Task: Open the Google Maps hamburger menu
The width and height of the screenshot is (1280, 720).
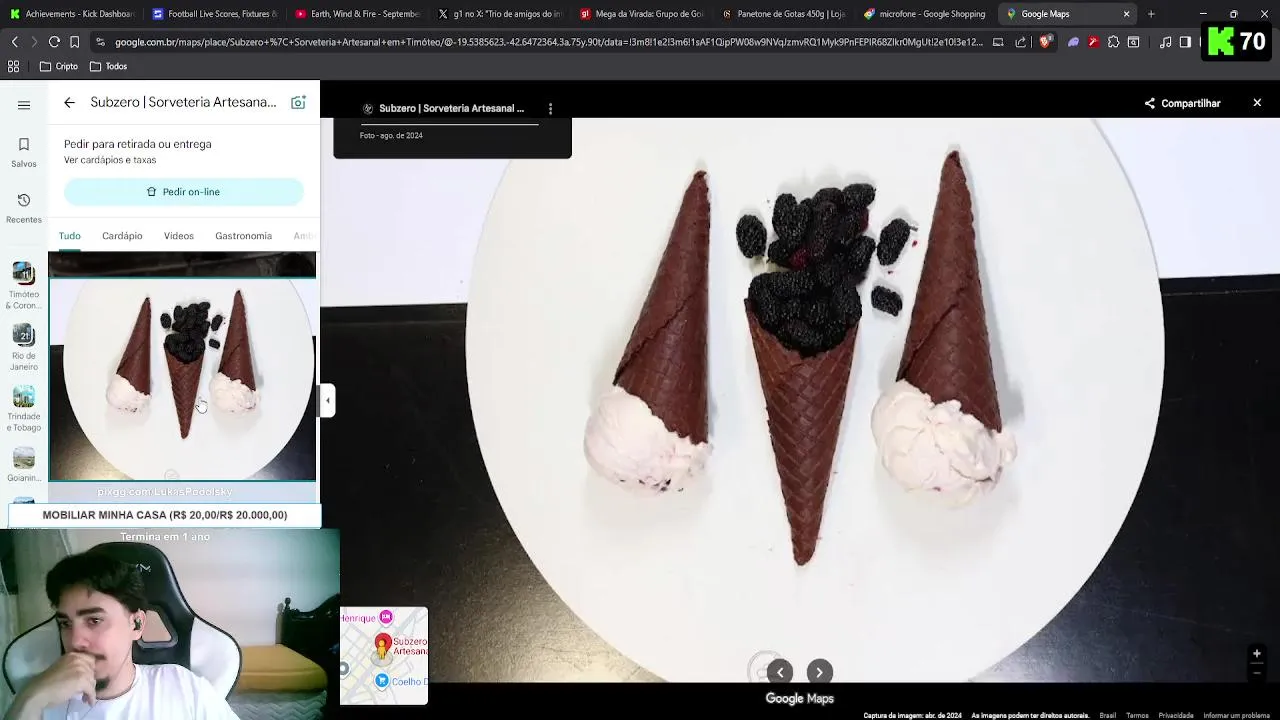Action: 24,105
